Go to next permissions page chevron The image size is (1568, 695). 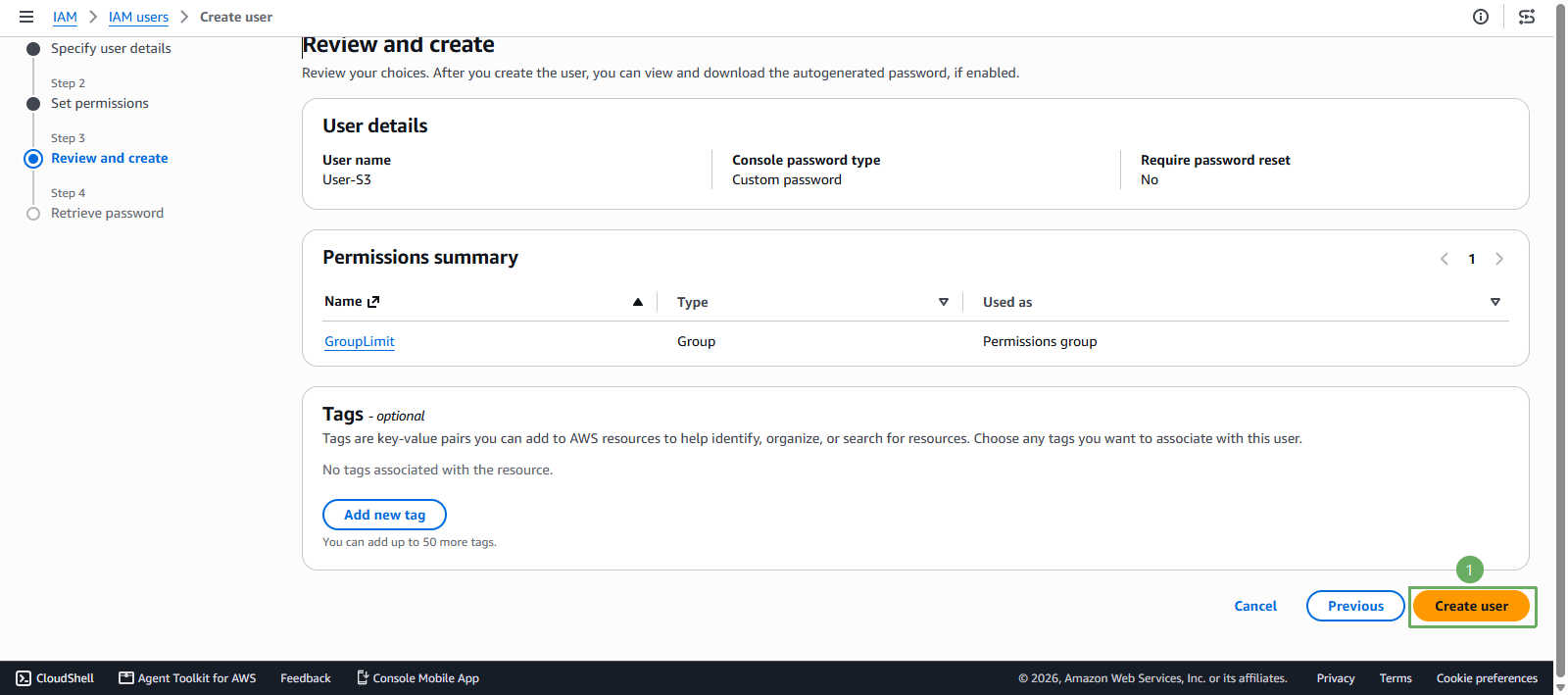click(1499, 259)
